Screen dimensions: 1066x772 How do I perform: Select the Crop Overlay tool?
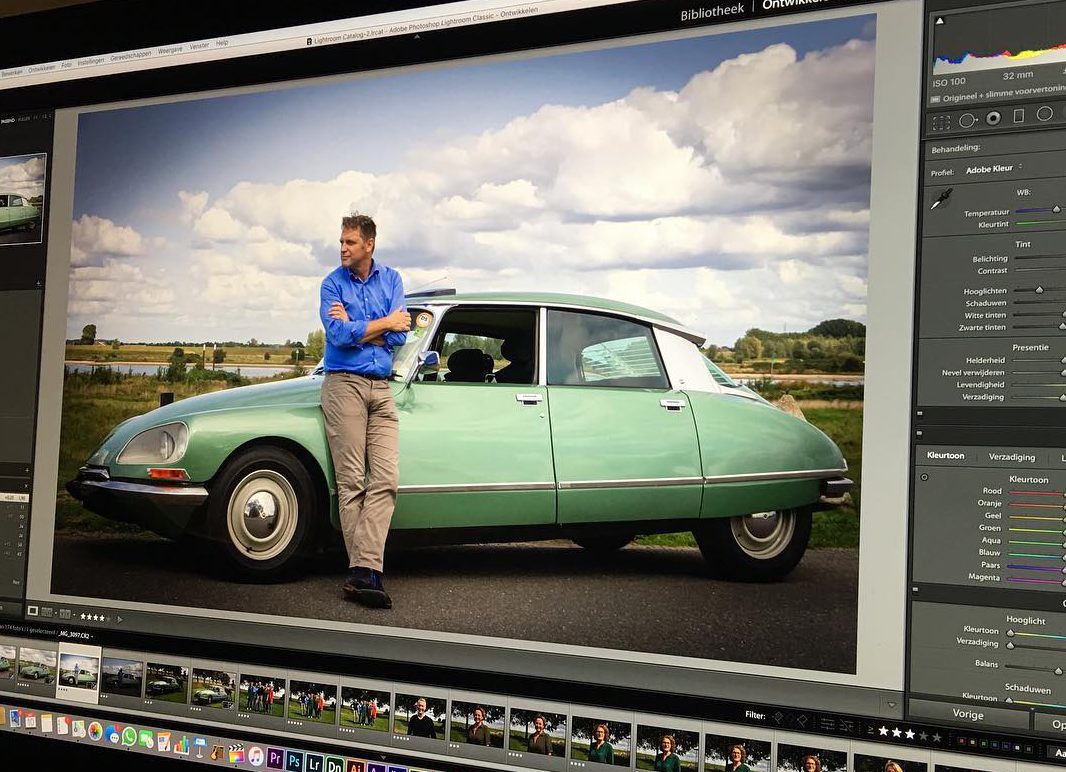click(941, 123)
